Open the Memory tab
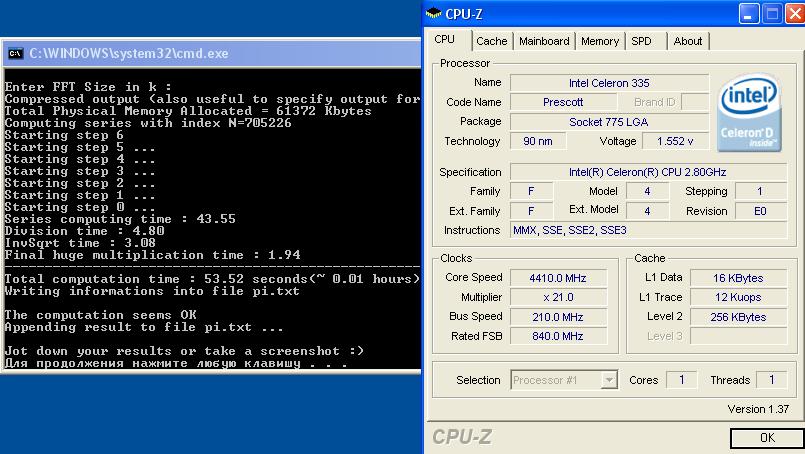Screen dimensions: 805x454 click(x=600, y=41)
